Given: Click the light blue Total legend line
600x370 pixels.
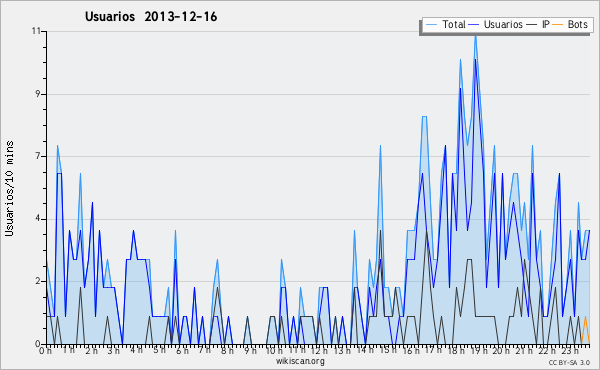Looking at the screenshot, I should 431,25.
